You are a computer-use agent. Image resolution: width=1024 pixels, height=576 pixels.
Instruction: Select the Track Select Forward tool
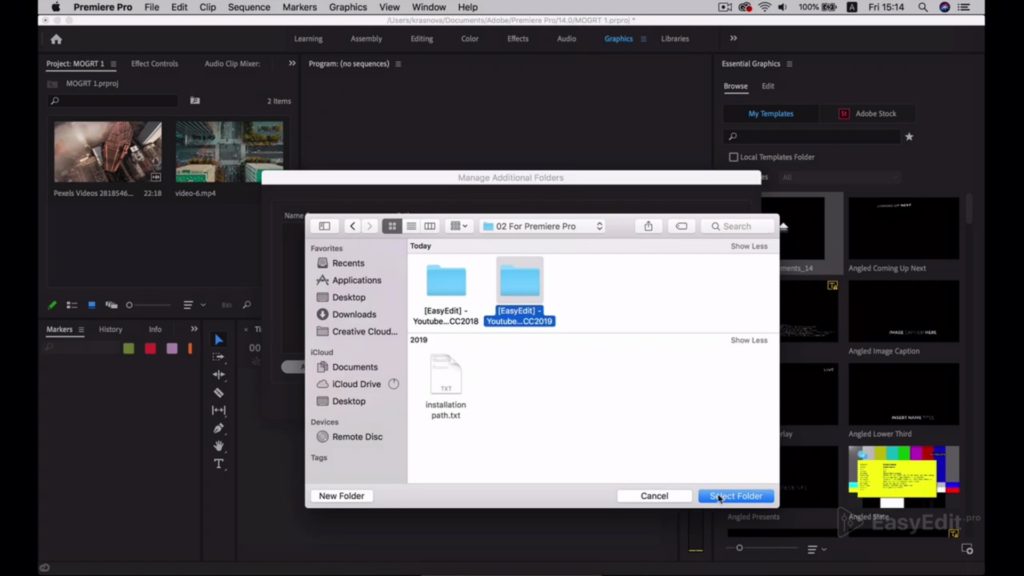pyautogui.click(x=219, y=357)
